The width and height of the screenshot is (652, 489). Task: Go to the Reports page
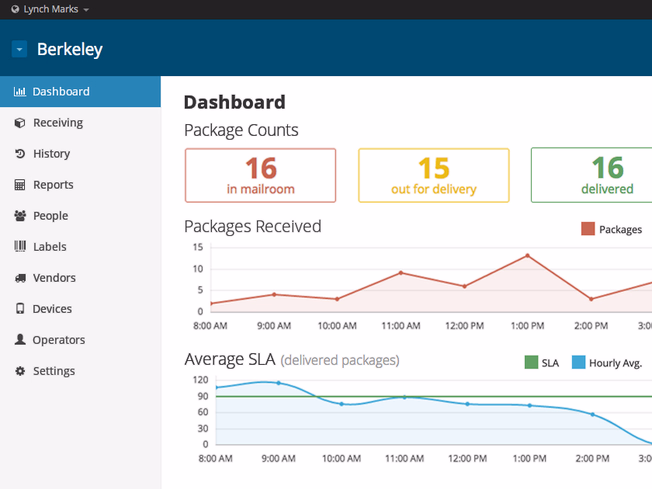pyautogui.click(x=53, y=185)
